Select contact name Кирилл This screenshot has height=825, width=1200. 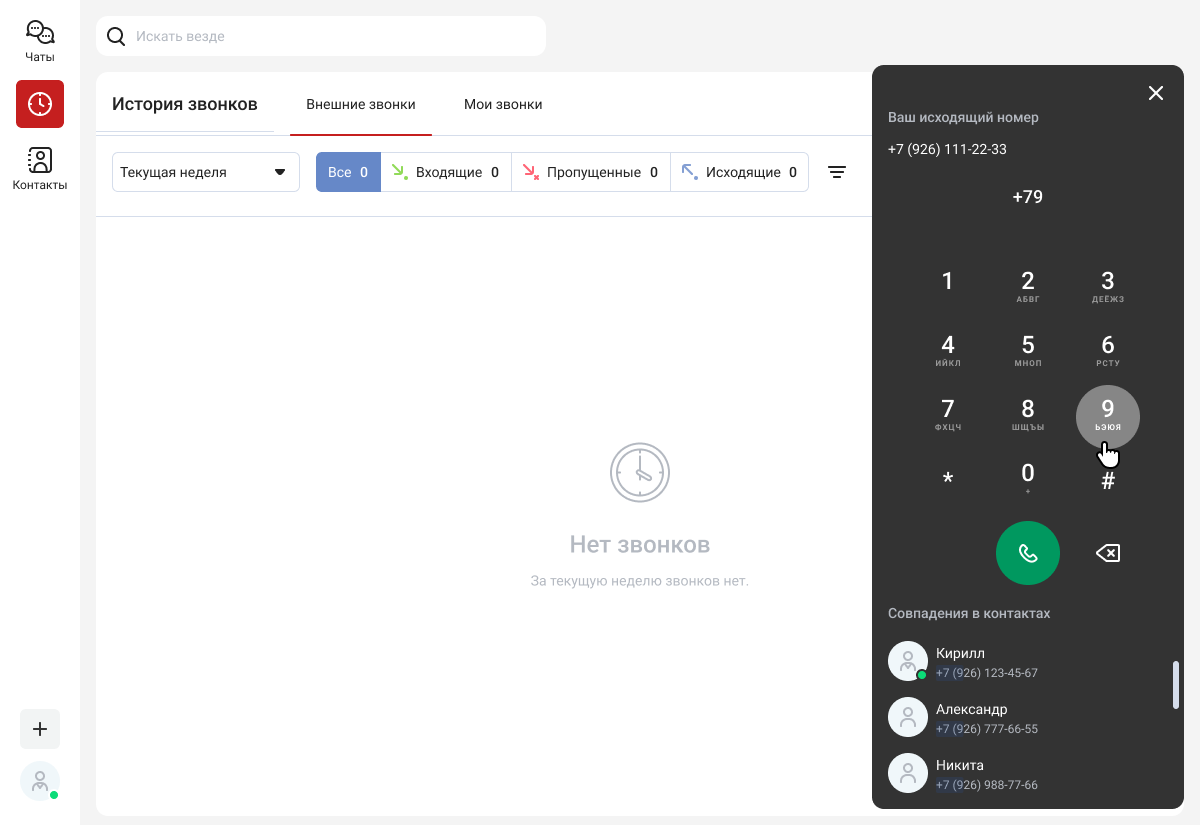pyautogui.click(x=960, y=653)
